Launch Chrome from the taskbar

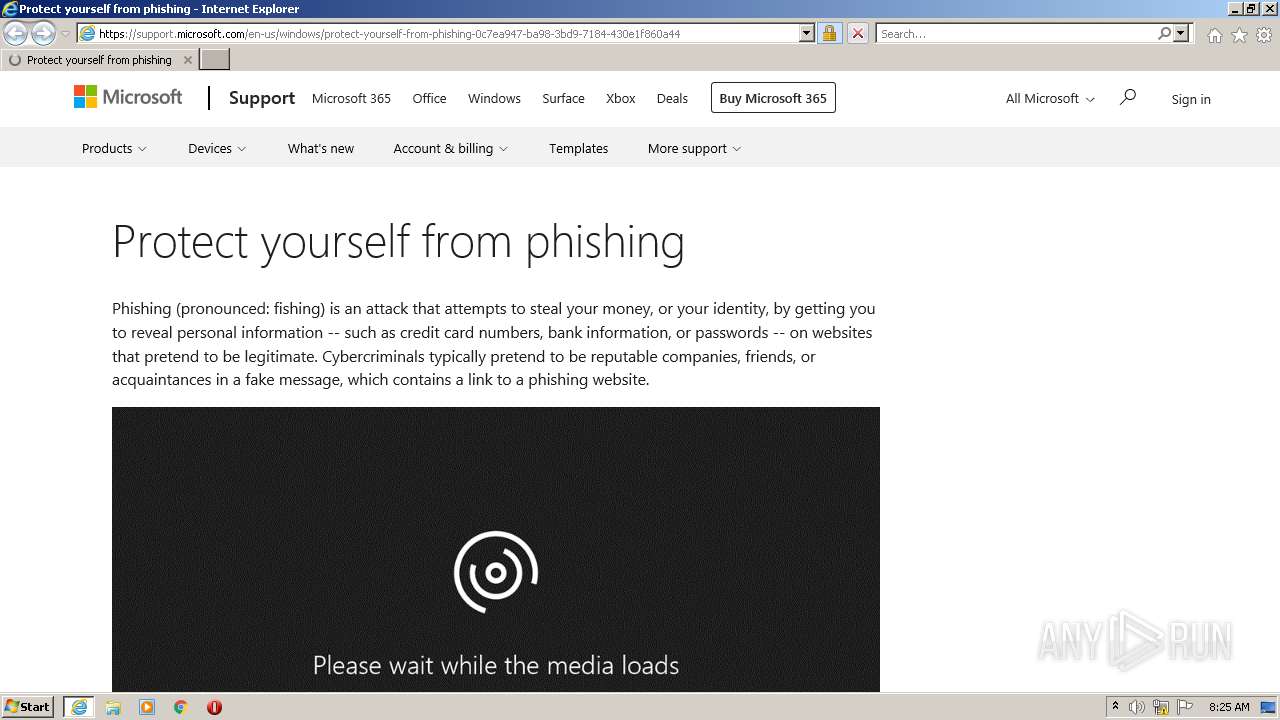point(181,707)
